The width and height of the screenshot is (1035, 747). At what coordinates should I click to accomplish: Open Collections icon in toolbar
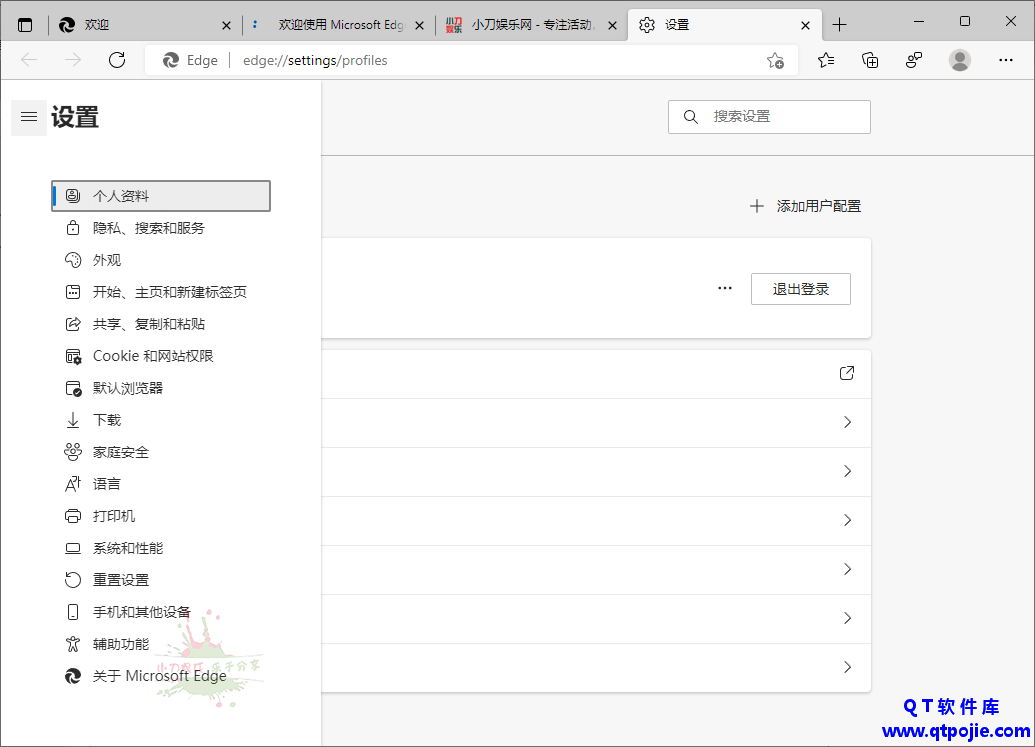point(870,60)
